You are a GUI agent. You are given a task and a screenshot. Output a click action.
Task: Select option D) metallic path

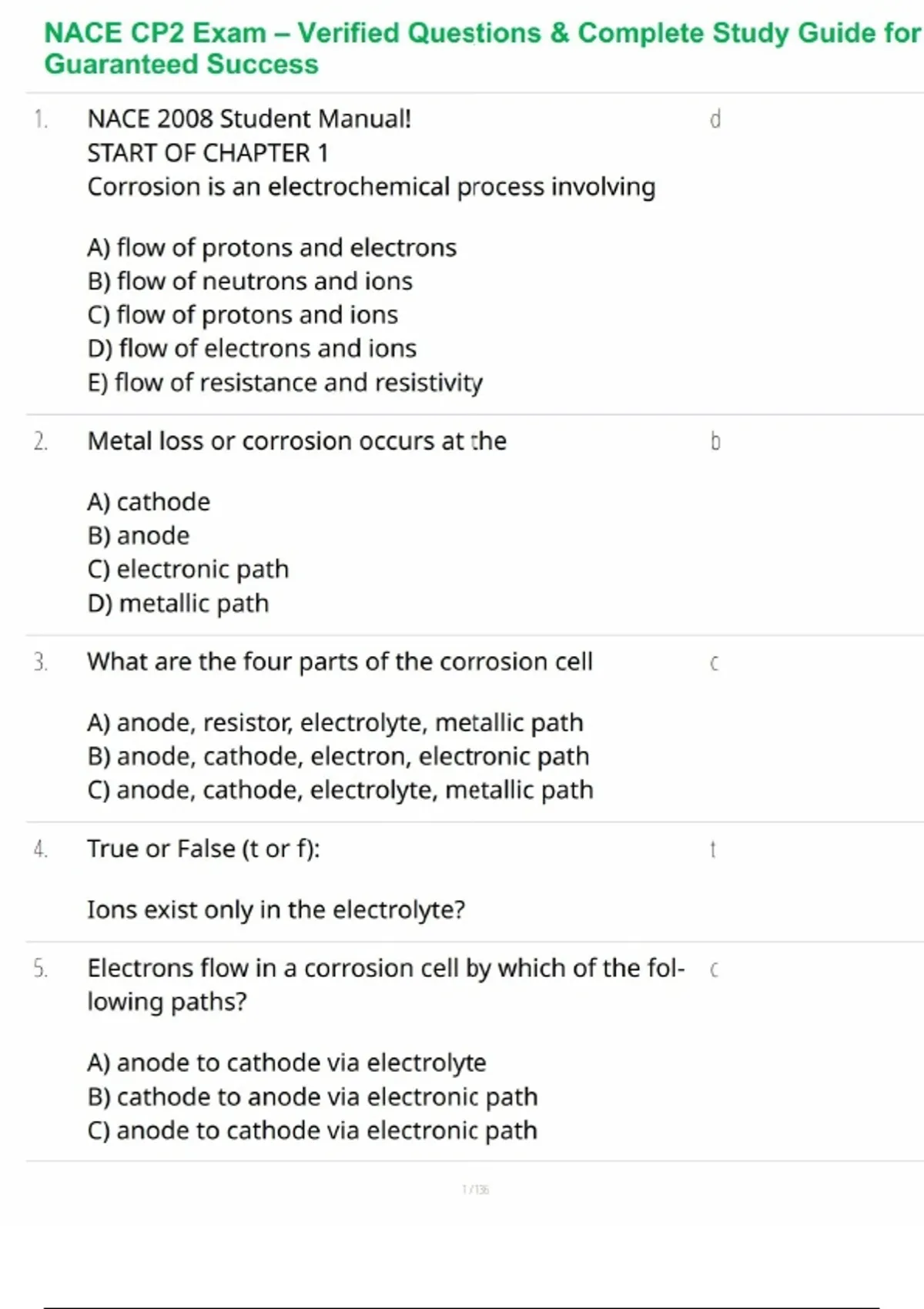[x=179, y=604]
